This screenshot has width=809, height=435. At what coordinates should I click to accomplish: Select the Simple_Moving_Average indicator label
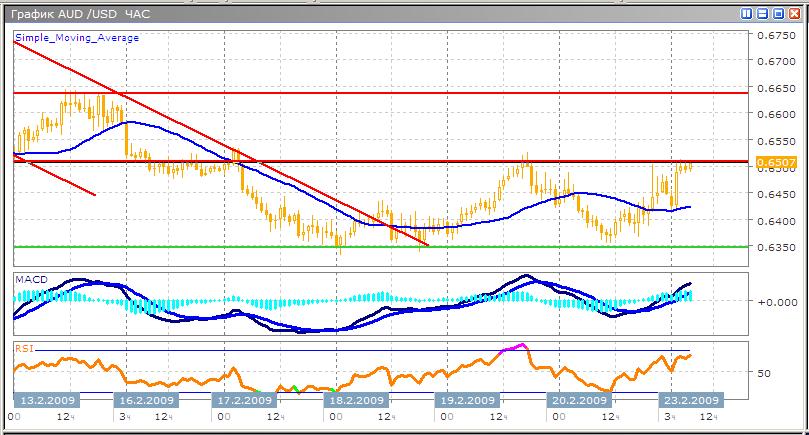pyautogui.click(x=76, y=38)
